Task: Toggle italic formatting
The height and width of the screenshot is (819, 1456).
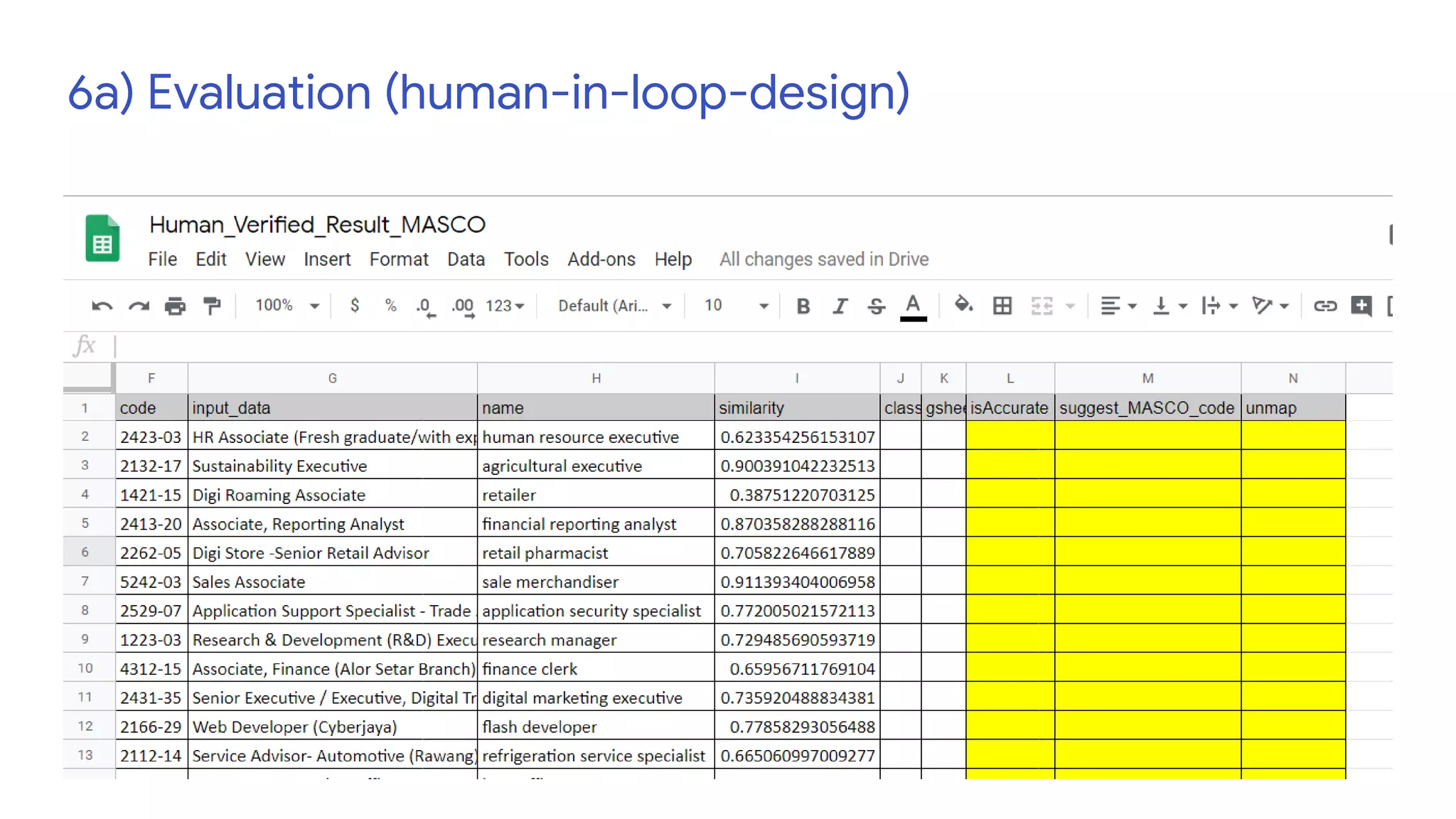Action: click(x=840, y=306)
